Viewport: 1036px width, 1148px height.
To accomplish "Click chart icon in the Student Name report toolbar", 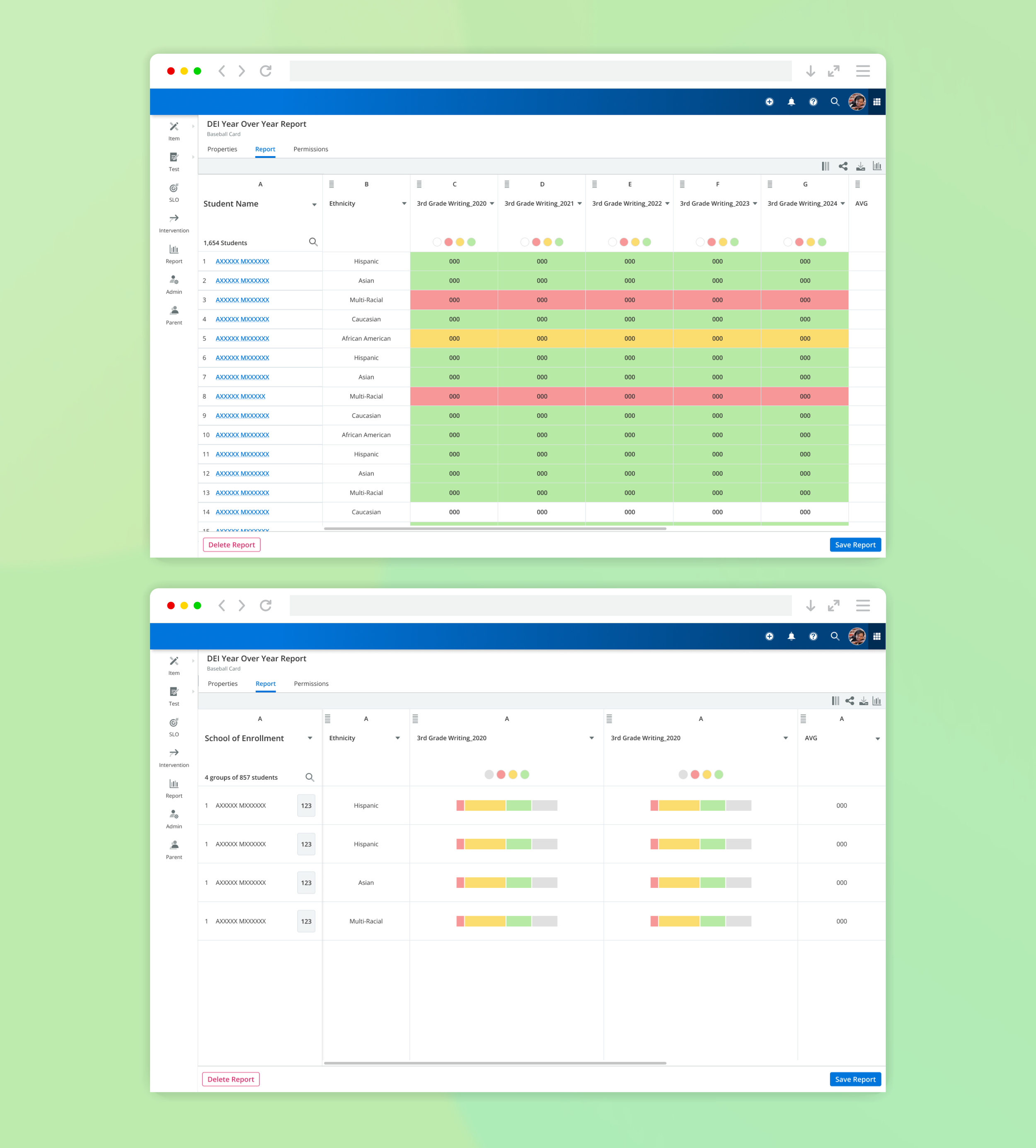I will 876,166.
